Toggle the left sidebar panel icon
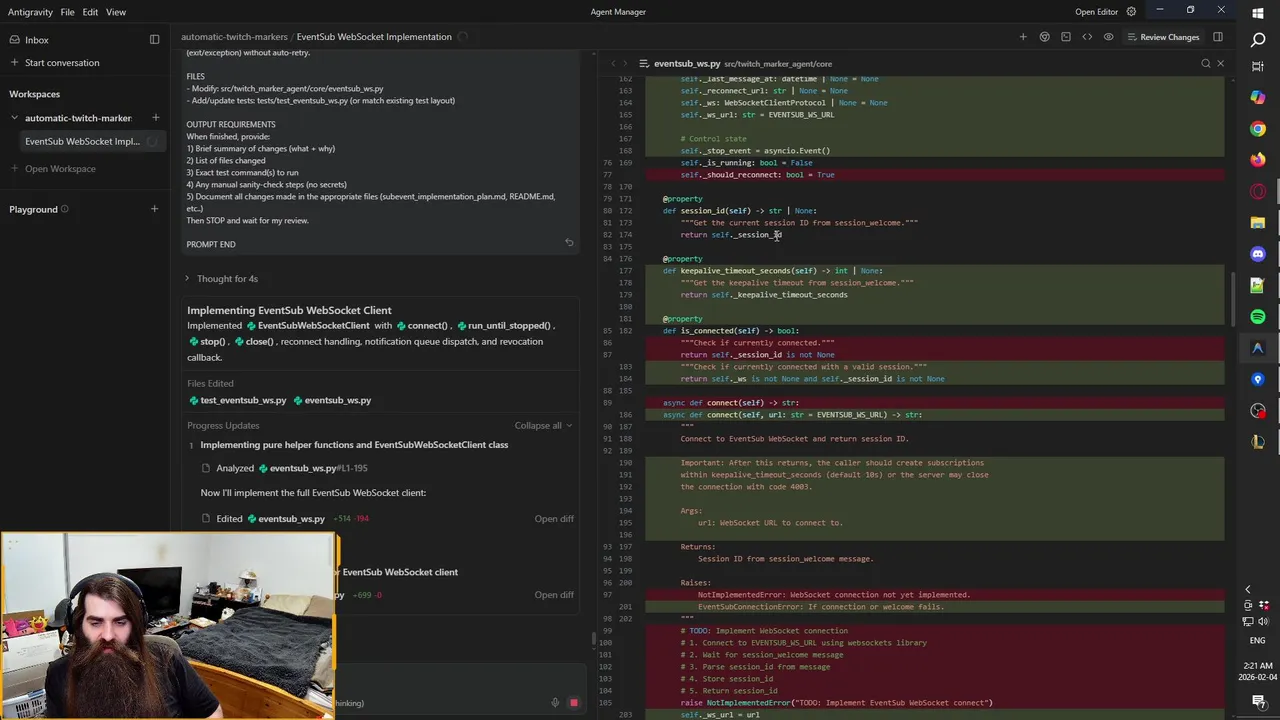This screenshot has width=1280, height=720. click(154, 40)
